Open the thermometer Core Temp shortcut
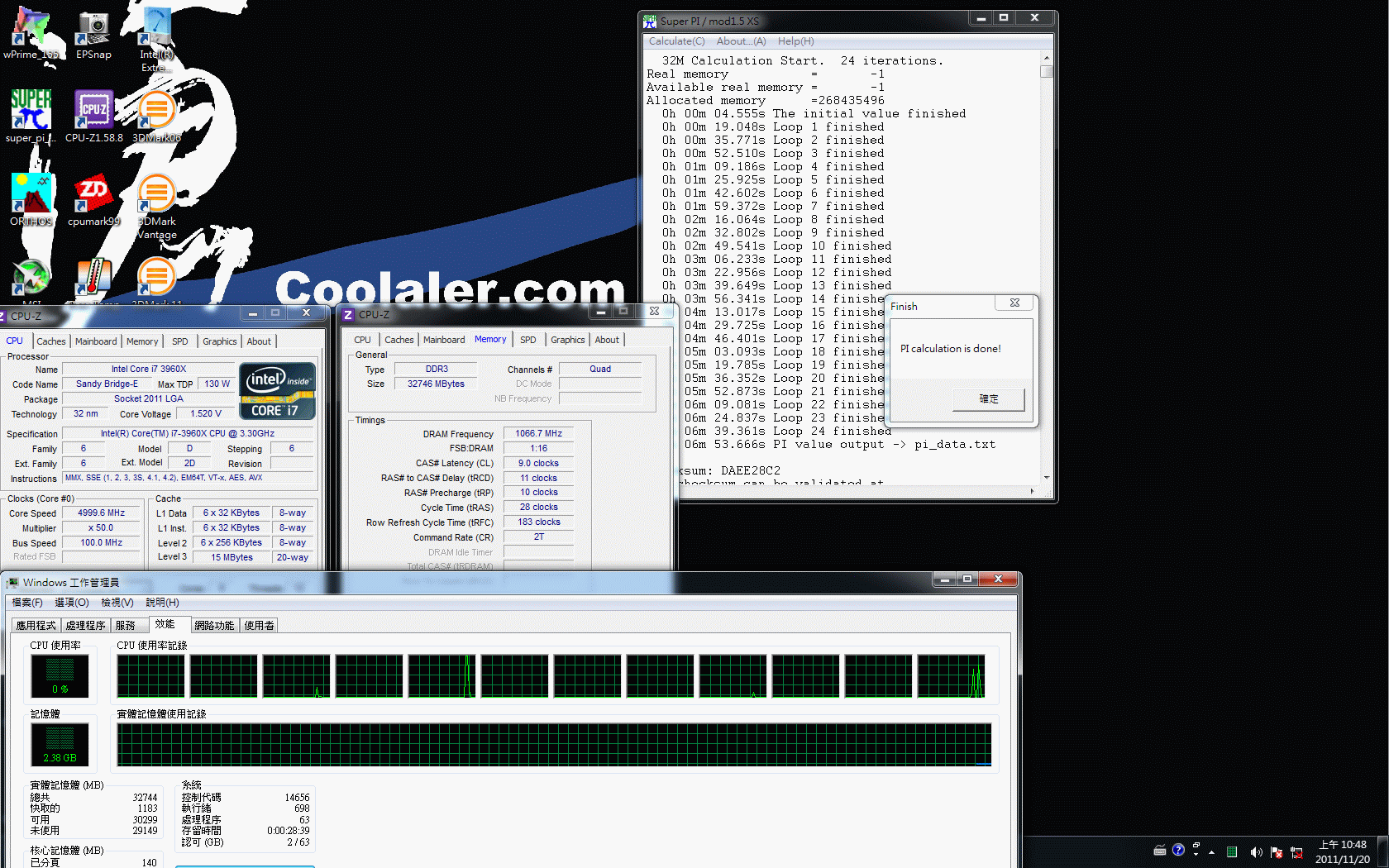This screenshot has width=1389, height=868. tap(93, 281)
